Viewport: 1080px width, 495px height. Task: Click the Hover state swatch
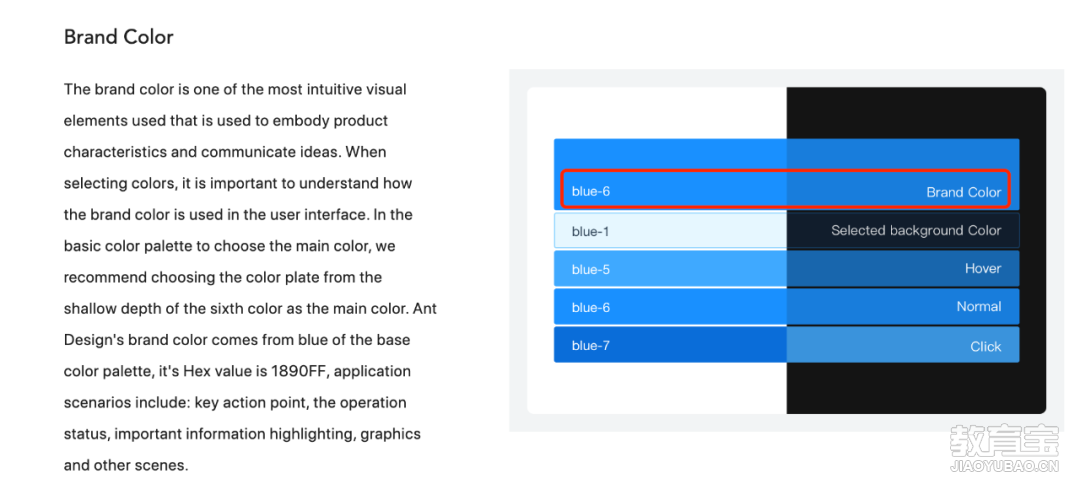click(903, 268)
